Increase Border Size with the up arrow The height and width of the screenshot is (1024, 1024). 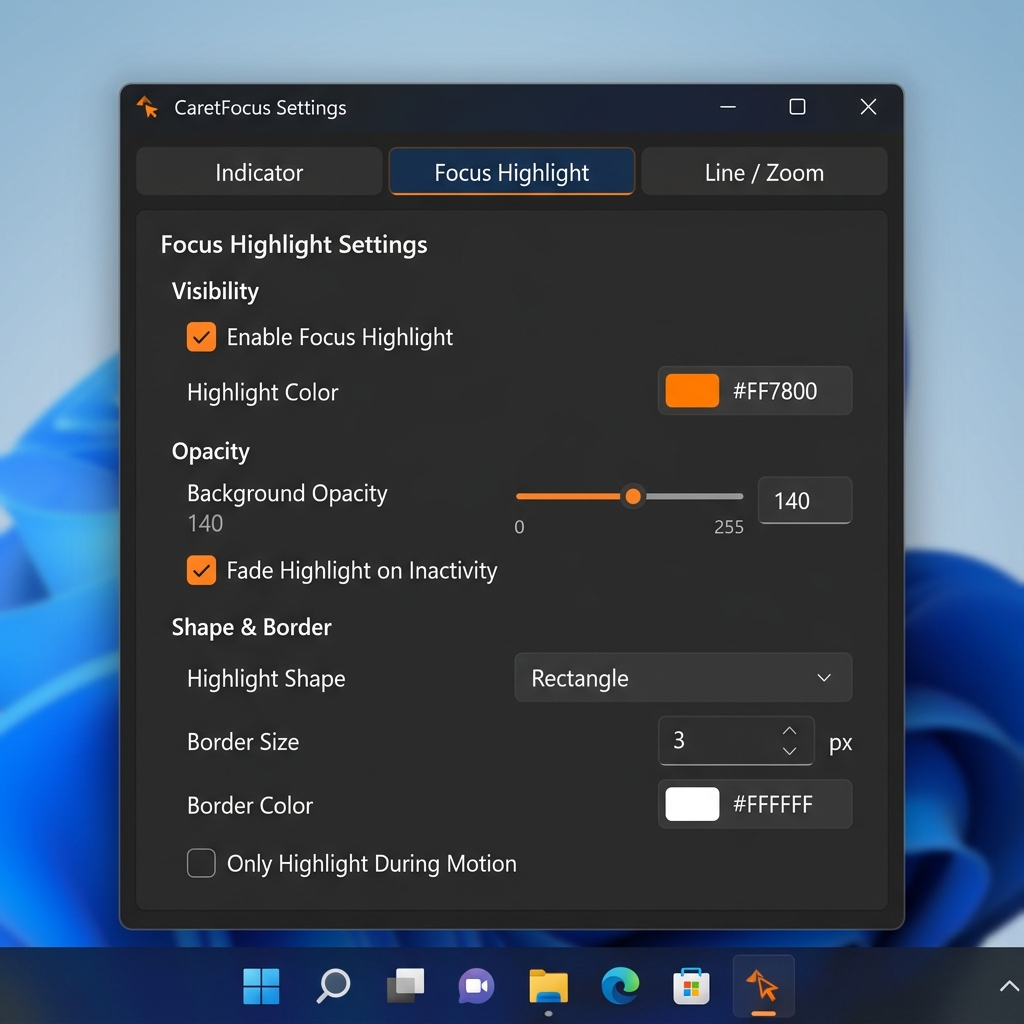[x=790, y=731]
